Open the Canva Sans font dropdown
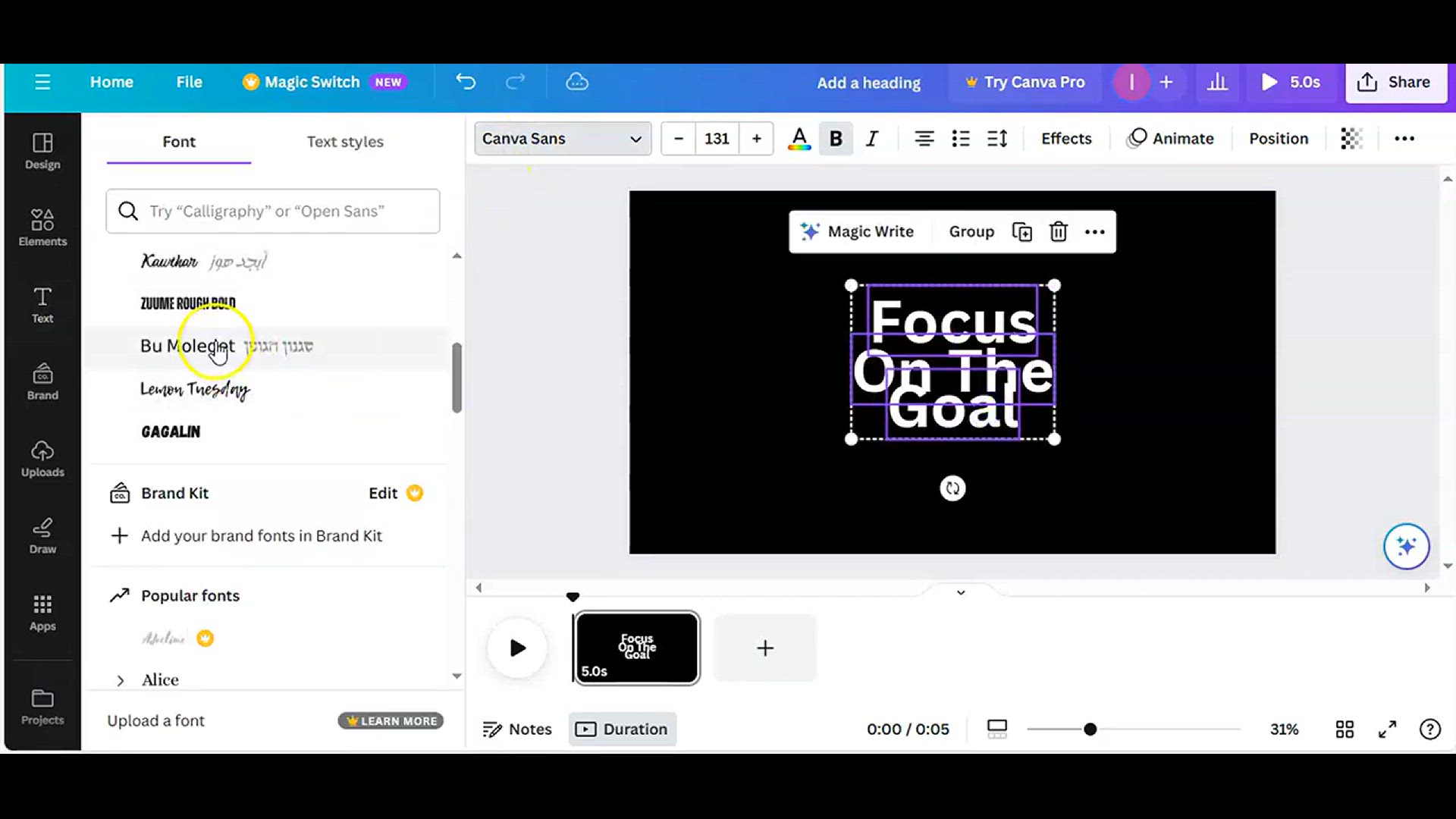Screen dimensions: 1456x819 click(563, 139)
